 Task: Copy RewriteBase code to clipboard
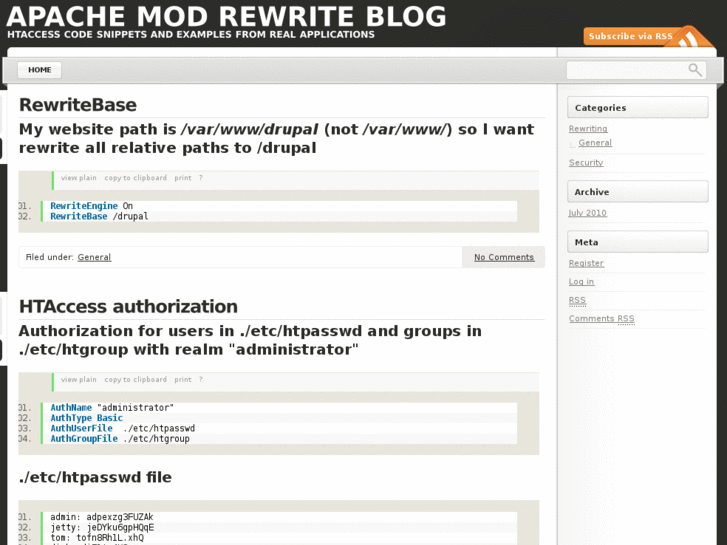[135, 178]
